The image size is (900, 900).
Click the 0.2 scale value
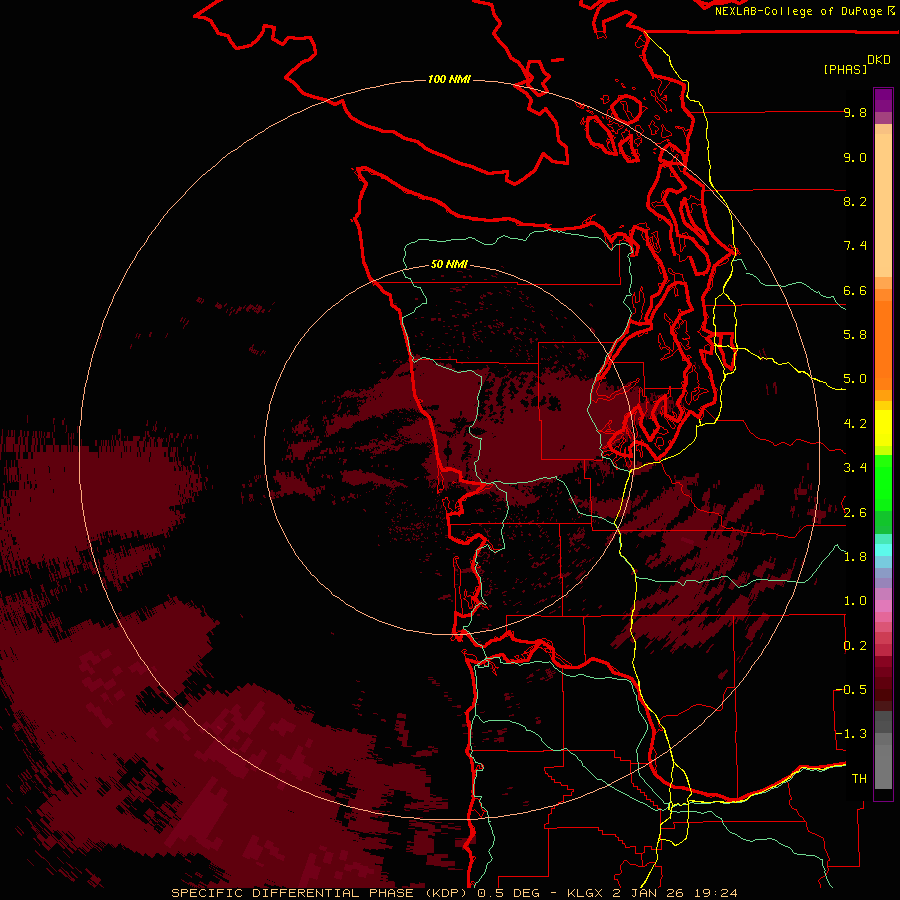click(x=855, y=646)
